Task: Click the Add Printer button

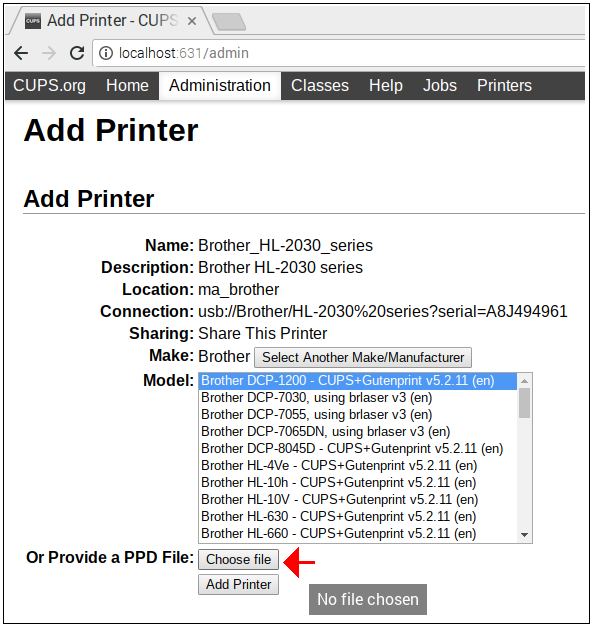Action: click(239, 585)
